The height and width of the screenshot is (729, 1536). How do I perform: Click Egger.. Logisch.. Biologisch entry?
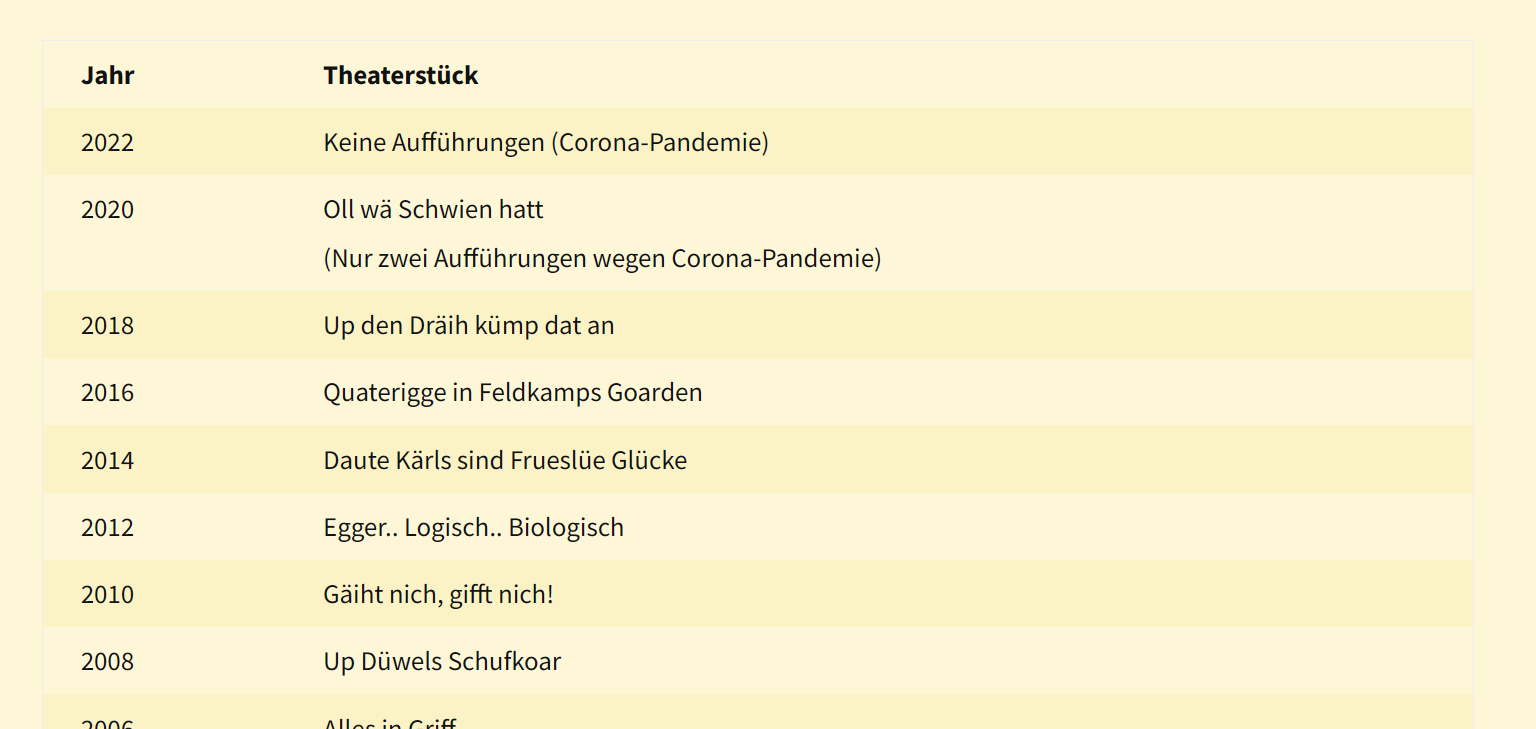point(474,527)
